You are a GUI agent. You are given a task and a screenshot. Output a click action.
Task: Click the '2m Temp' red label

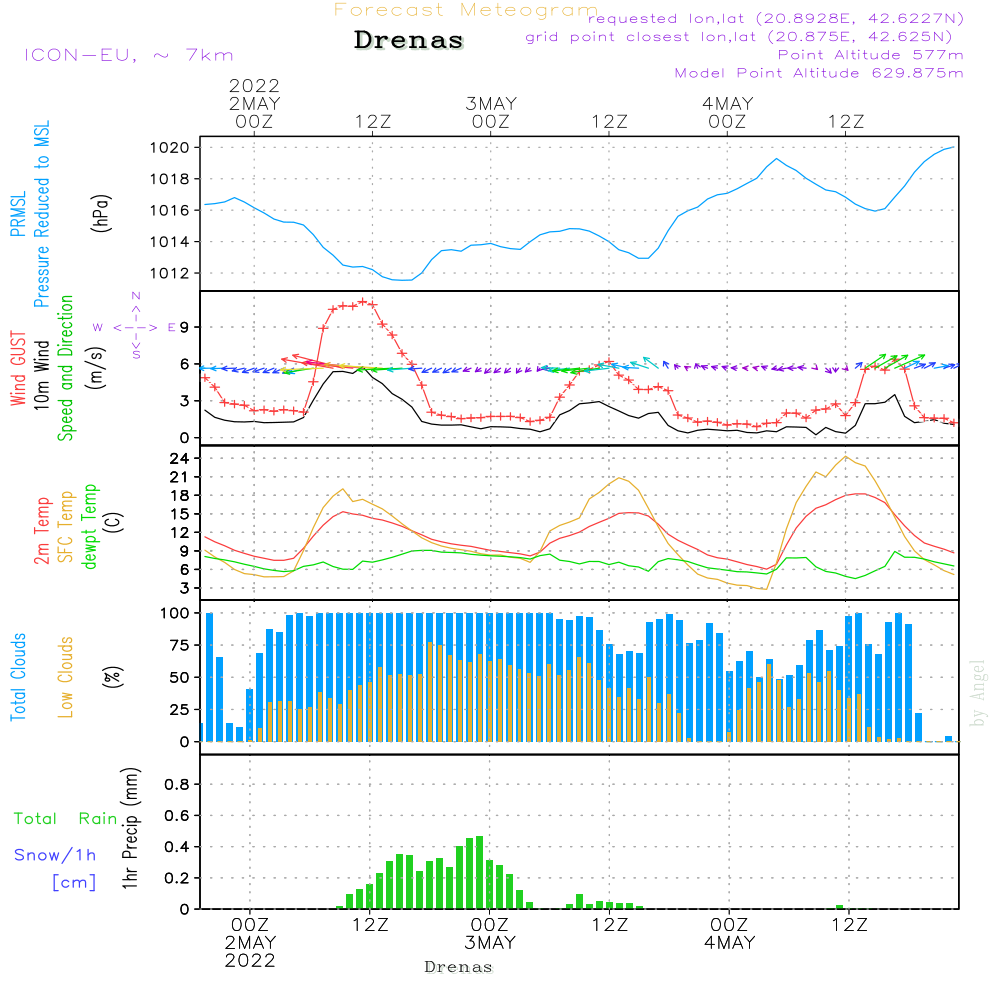41,531
